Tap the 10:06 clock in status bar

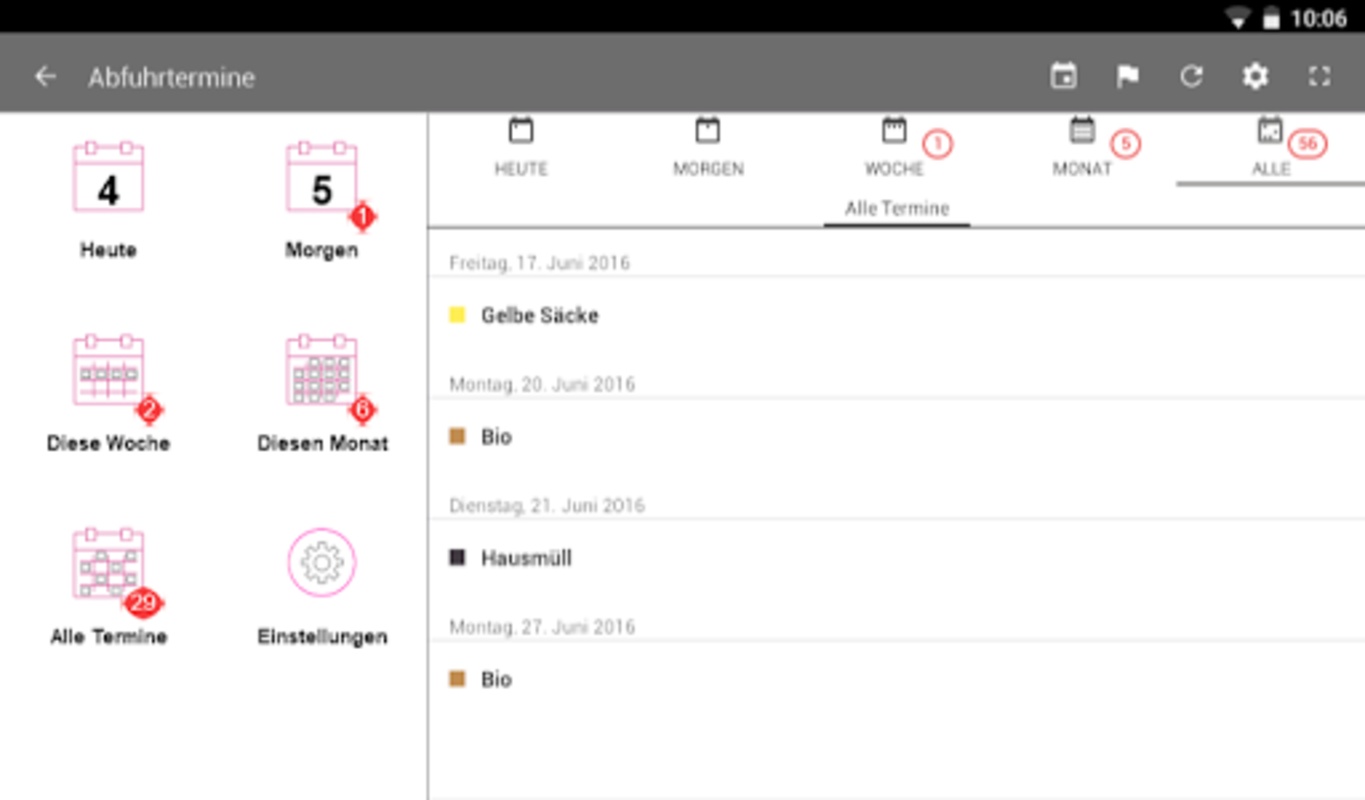coord(1319,18)
